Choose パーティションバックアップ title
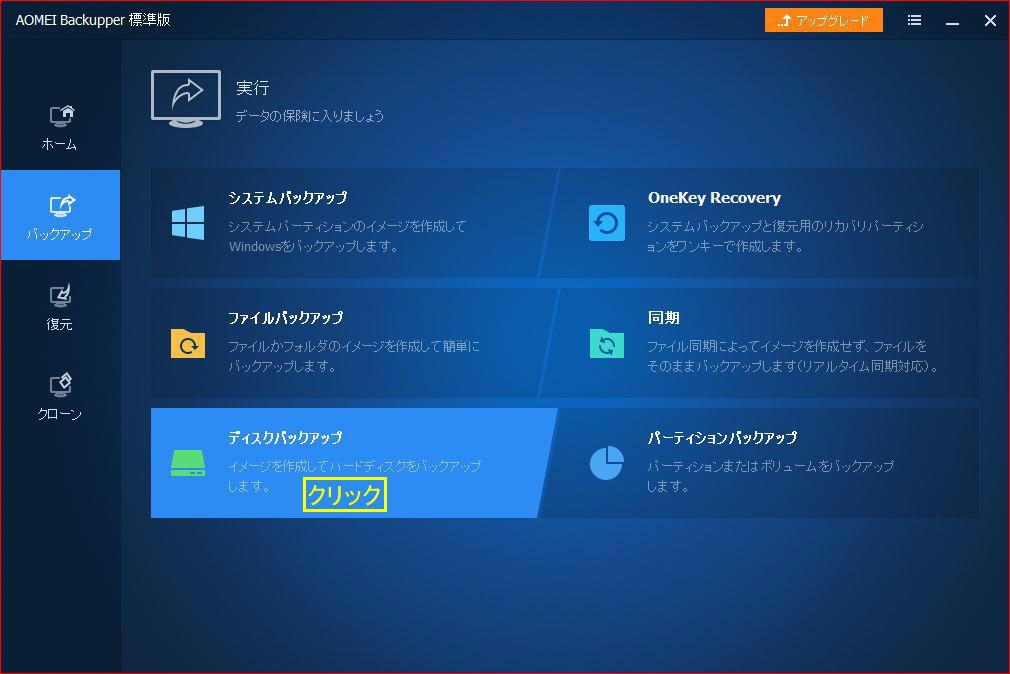The height and width of the screenshot is (674, 1010). pos(722,438)
